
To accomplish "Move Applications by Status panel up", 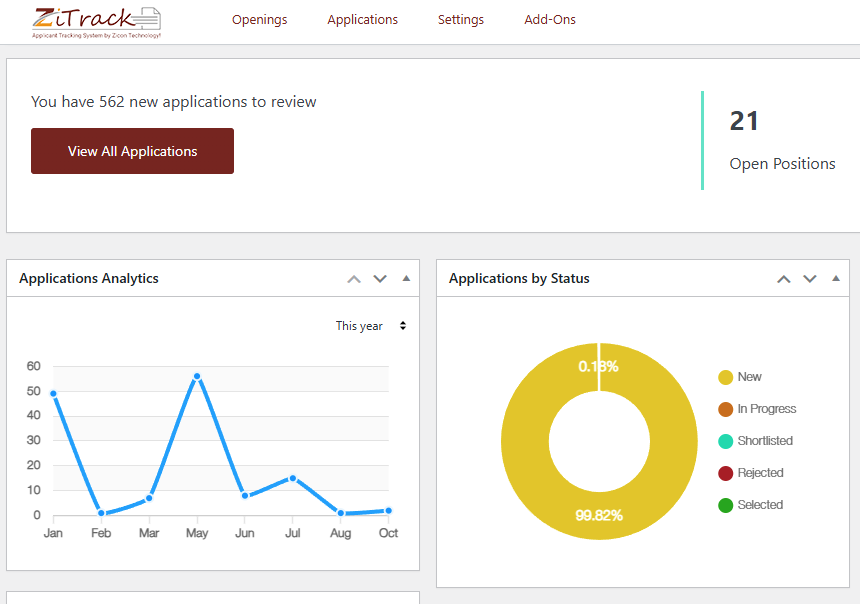I will pos(784,279).
